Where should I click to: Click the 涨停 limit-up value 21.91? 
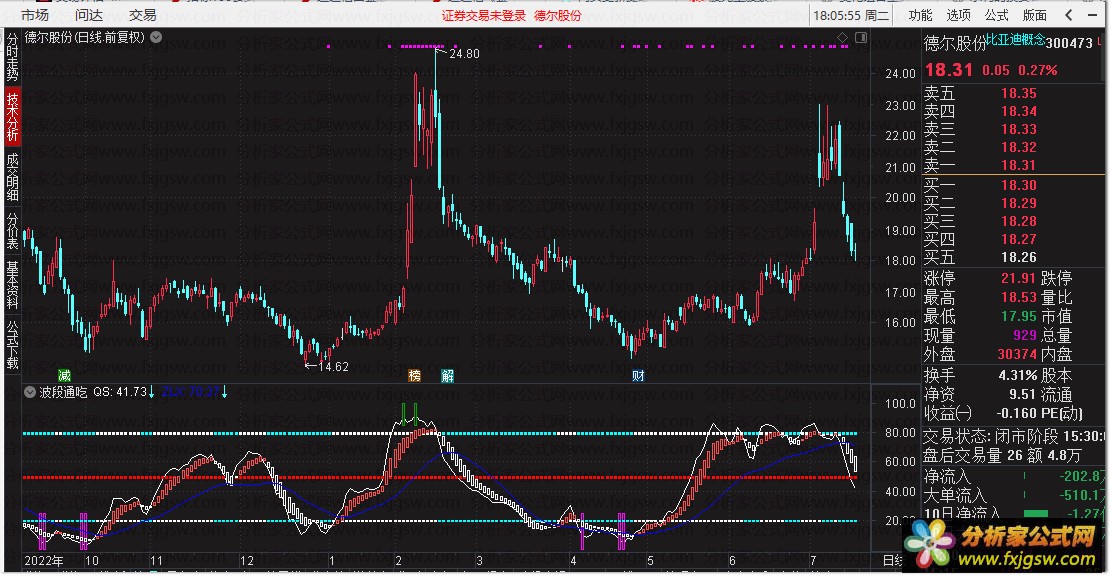pos(1018,278)
